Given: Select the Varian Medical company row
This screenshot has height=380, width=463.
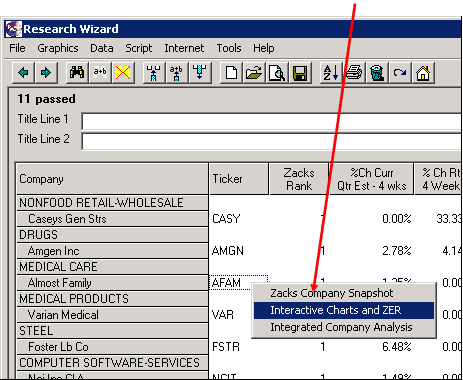Looking at the screenshot, I should click(x=112, y=315).
